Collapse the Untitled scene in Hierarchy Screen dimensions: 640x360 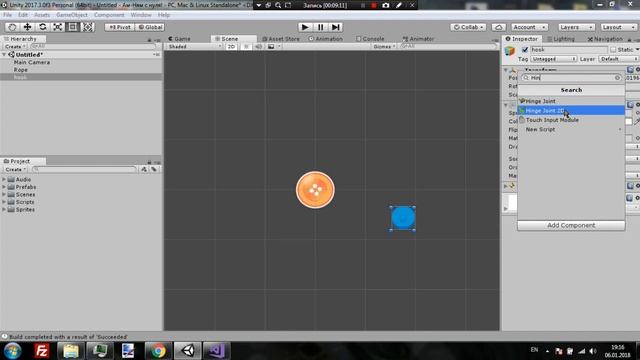(4, 55)
